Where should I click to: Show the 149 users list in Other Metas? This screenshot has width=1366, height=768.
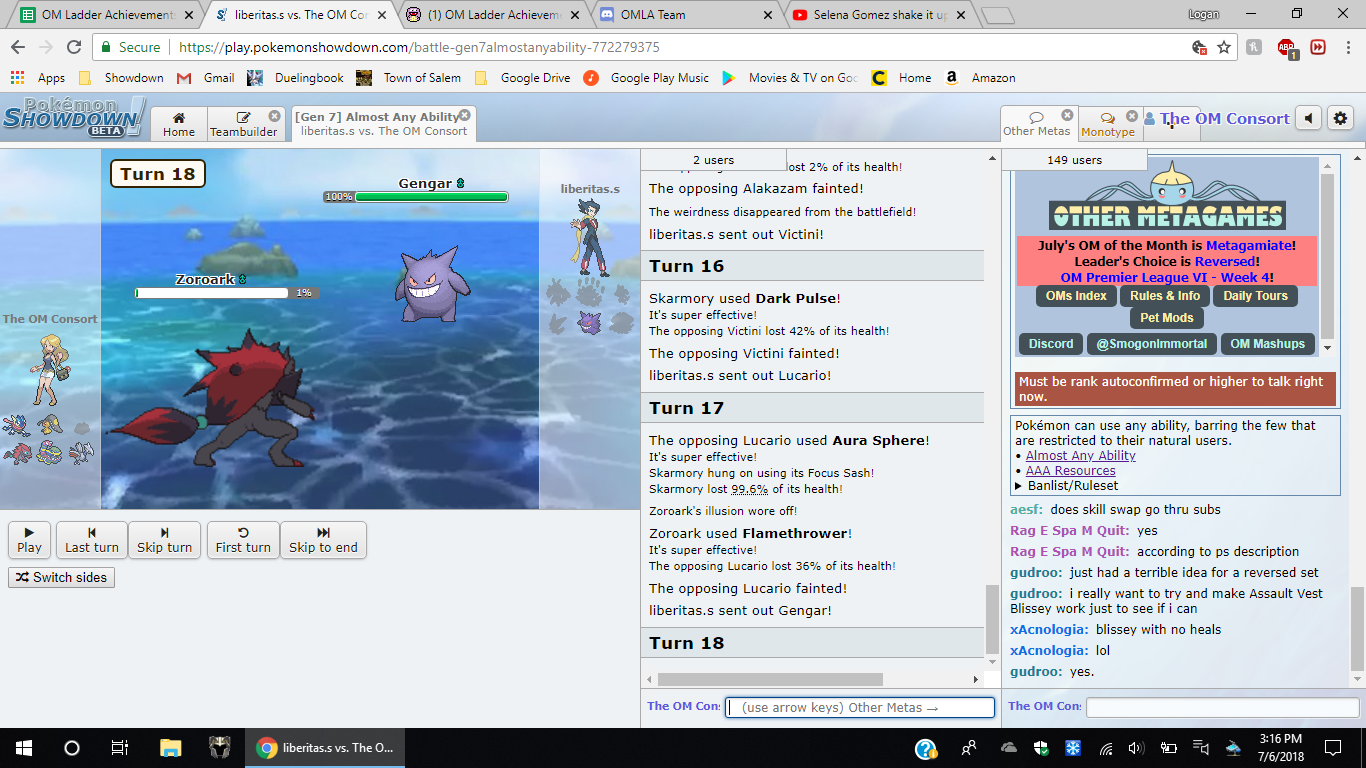(x=1074, y=160)
